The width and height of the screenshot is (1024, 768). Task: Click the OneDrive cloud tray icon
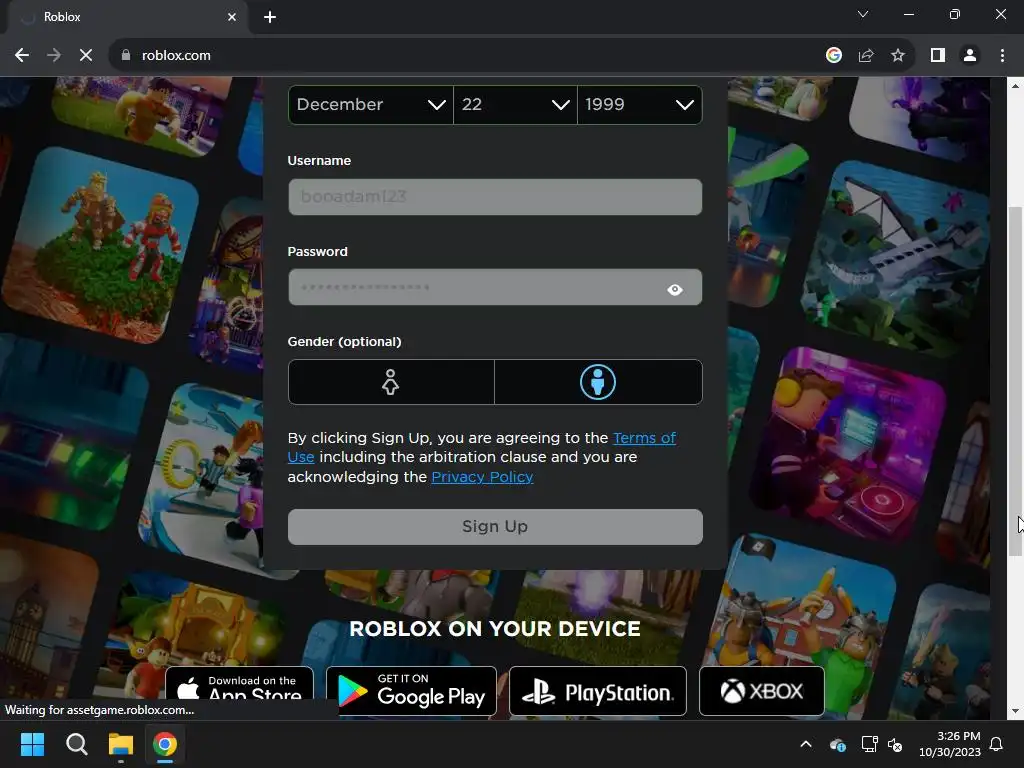click(x=837, y=744)
